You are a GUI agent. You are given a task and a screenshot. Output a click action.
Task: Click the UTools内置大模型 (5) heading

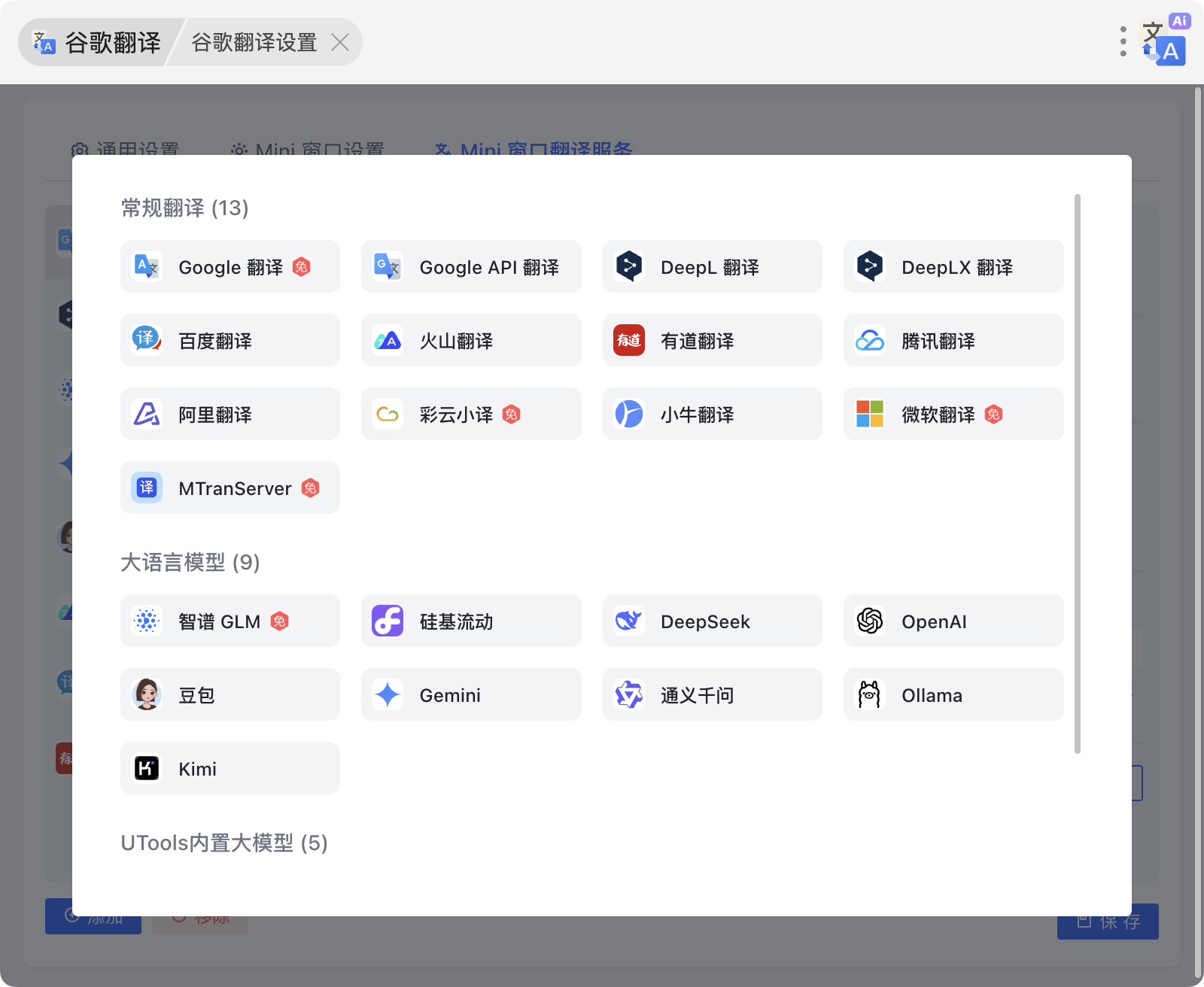224,843
